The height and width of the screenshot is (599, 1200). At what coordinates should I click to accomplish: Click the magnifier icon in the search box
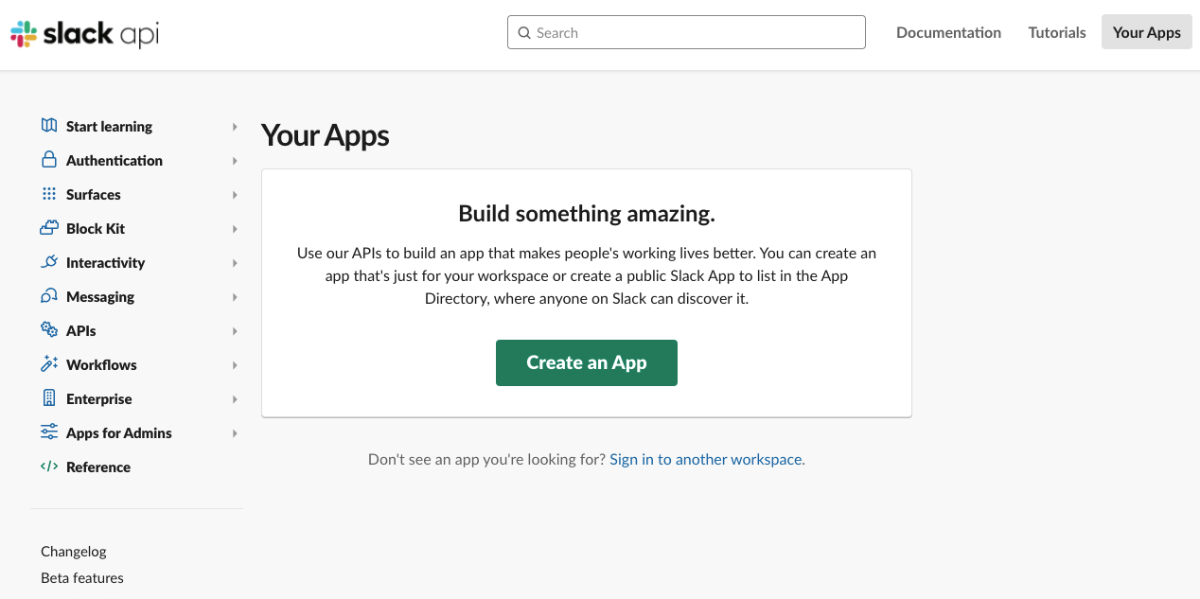click(525, 33)
